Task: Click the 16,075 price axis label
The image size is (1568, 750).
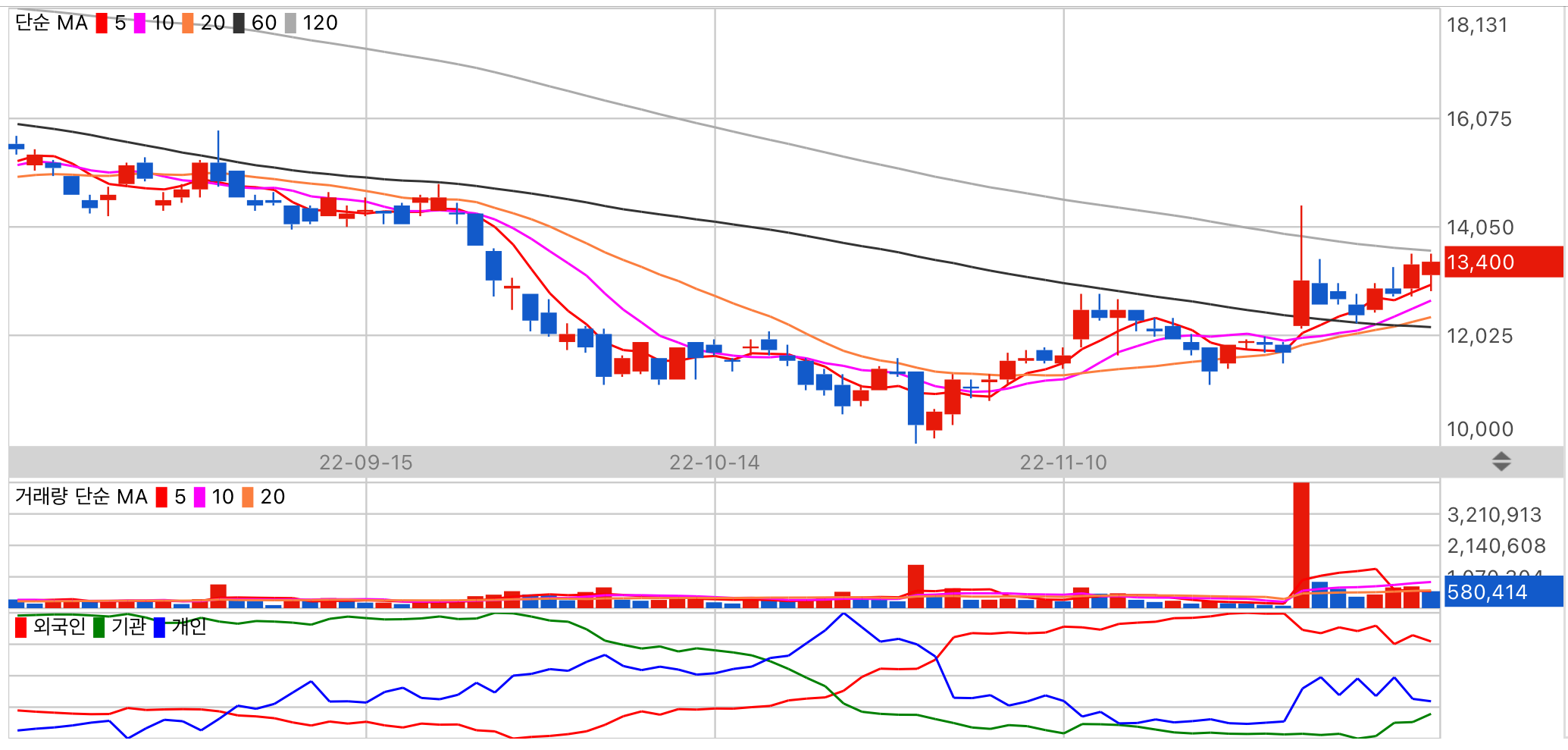Action: click(x=1479, y=119)
